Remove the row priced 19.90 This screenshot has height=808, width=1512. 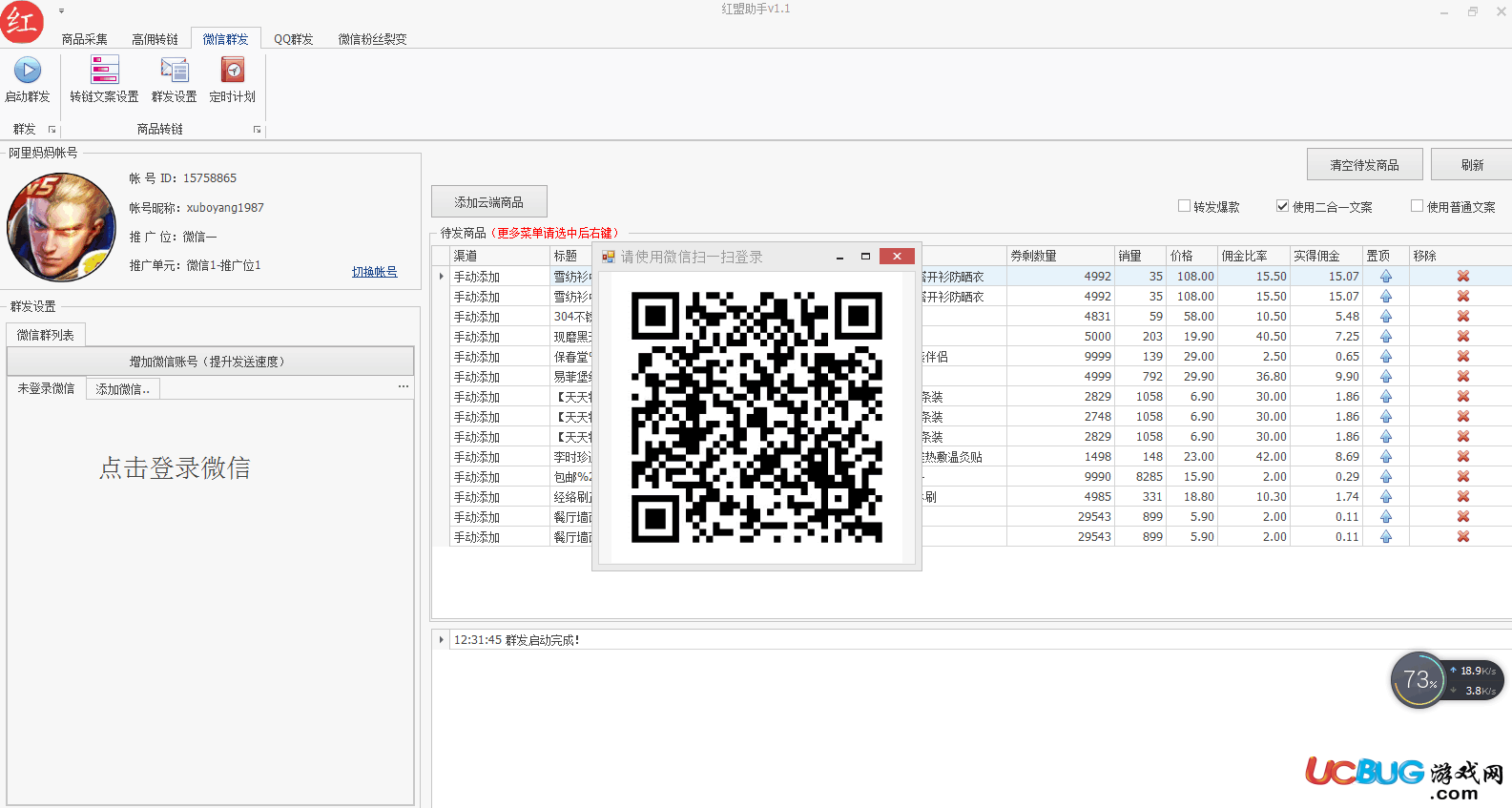point(1462,337)
